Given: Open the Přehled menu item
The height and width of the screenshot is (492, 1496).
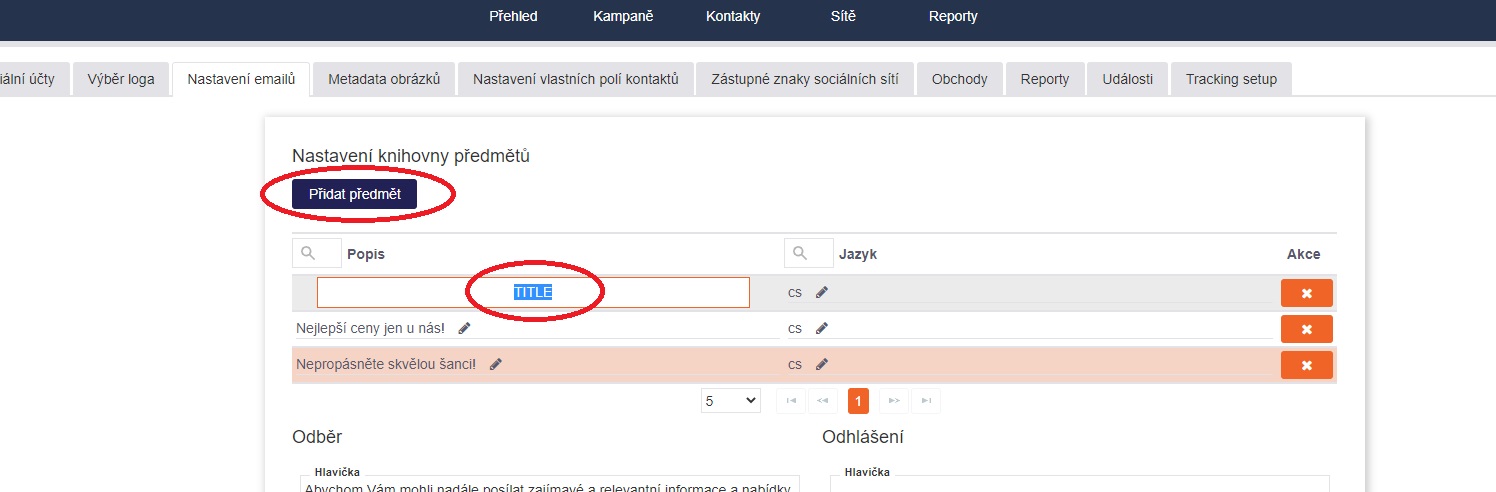Looking at the screenshot, I should point(513,16).
